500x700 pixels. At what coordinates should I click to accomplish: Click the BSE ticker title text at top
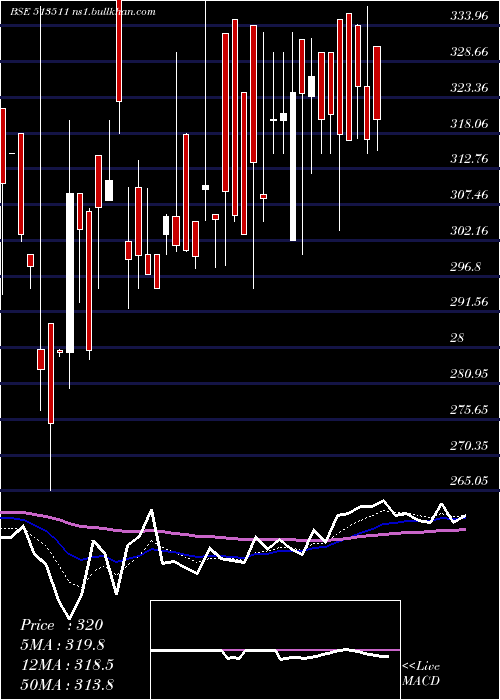point(83,12)
